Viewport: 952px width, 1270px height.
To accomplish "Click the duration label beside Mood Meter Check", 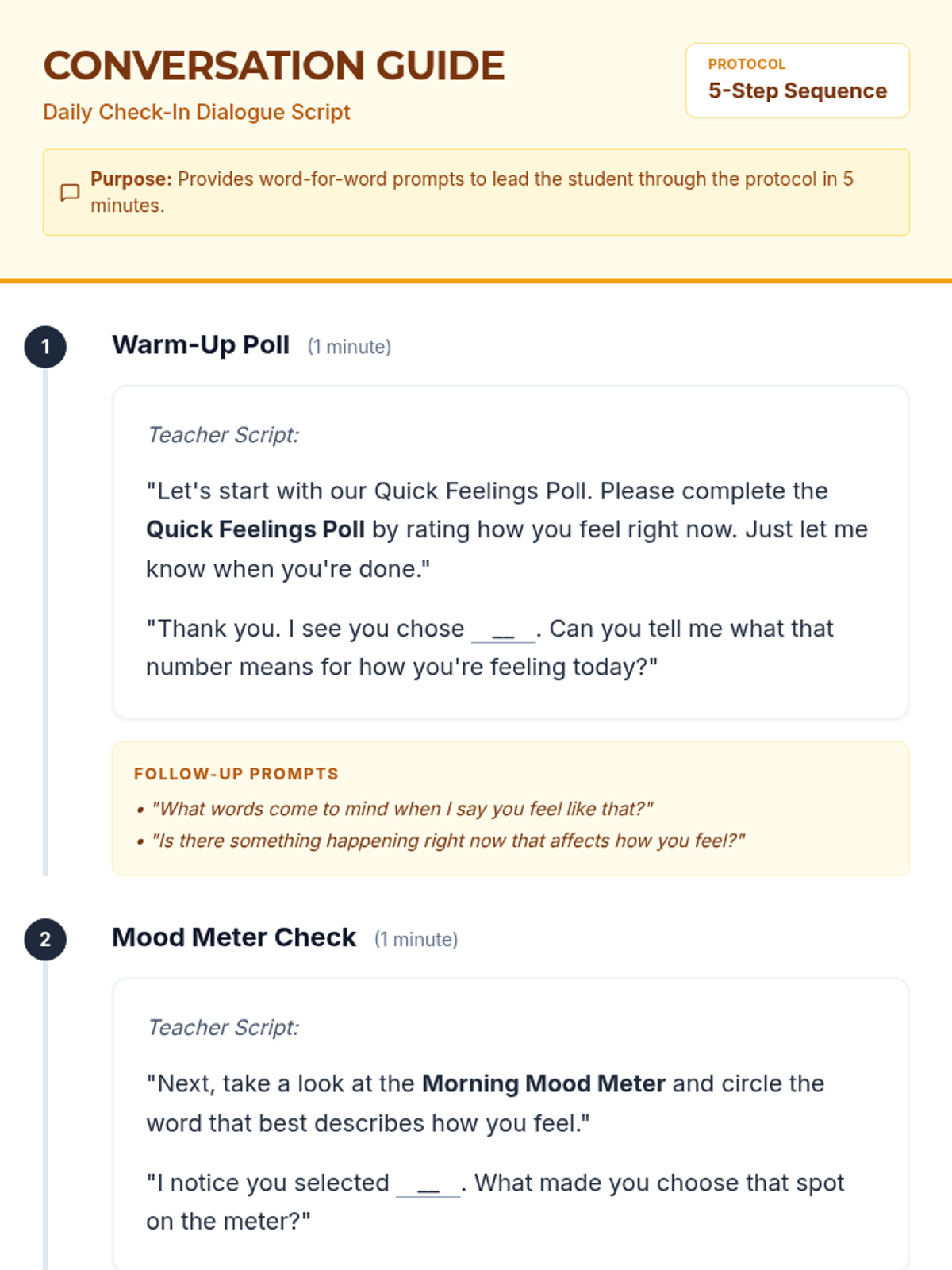I will pos(416,939).
